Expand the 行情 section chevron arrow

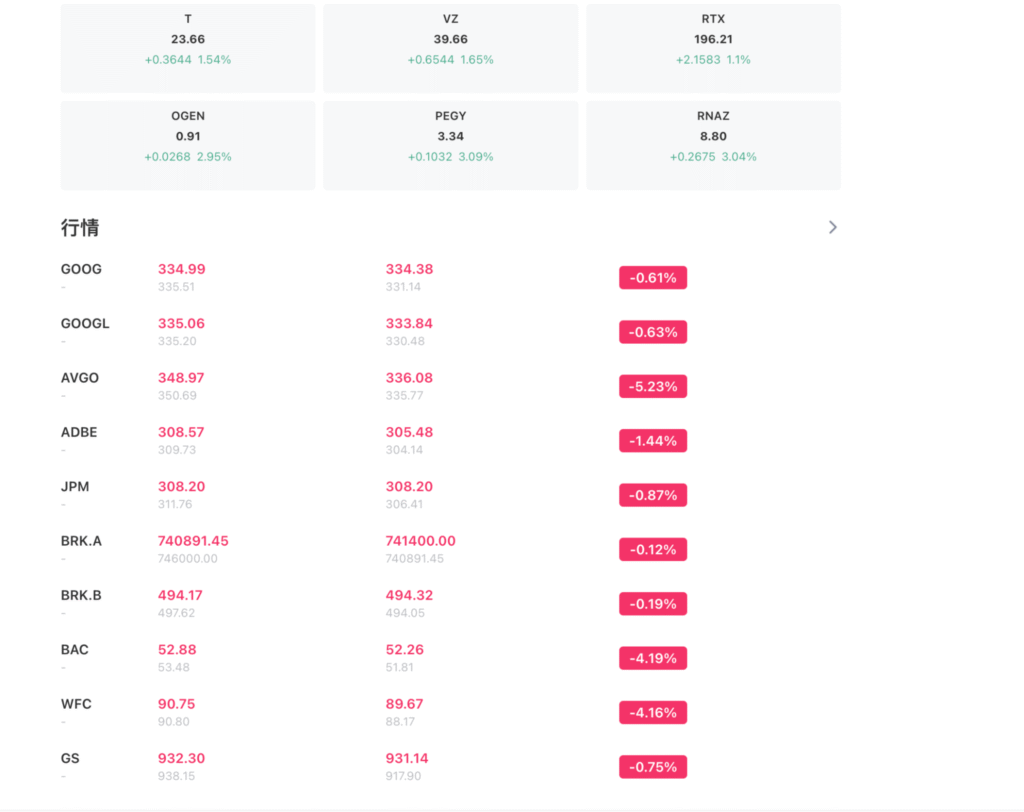pyautogui.click(x=832, y=228)
